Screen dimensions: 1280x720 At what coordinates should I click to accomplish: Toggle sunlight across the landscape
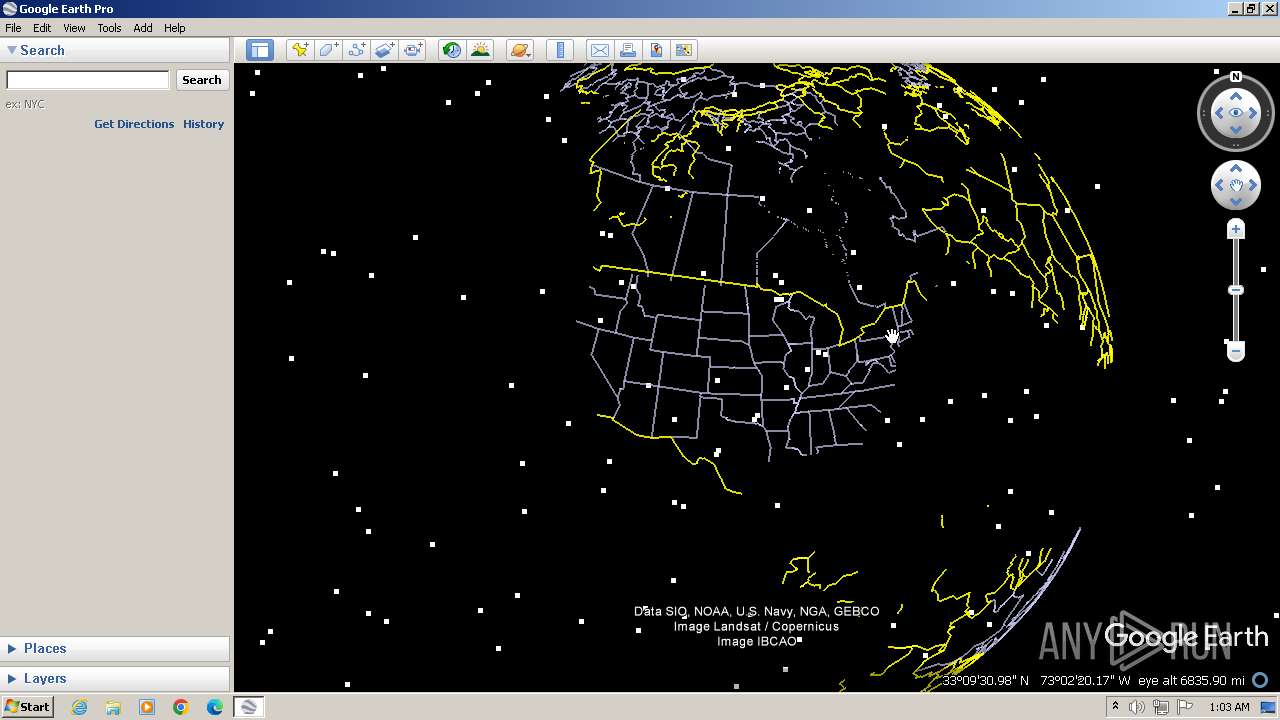coord(480,50)
